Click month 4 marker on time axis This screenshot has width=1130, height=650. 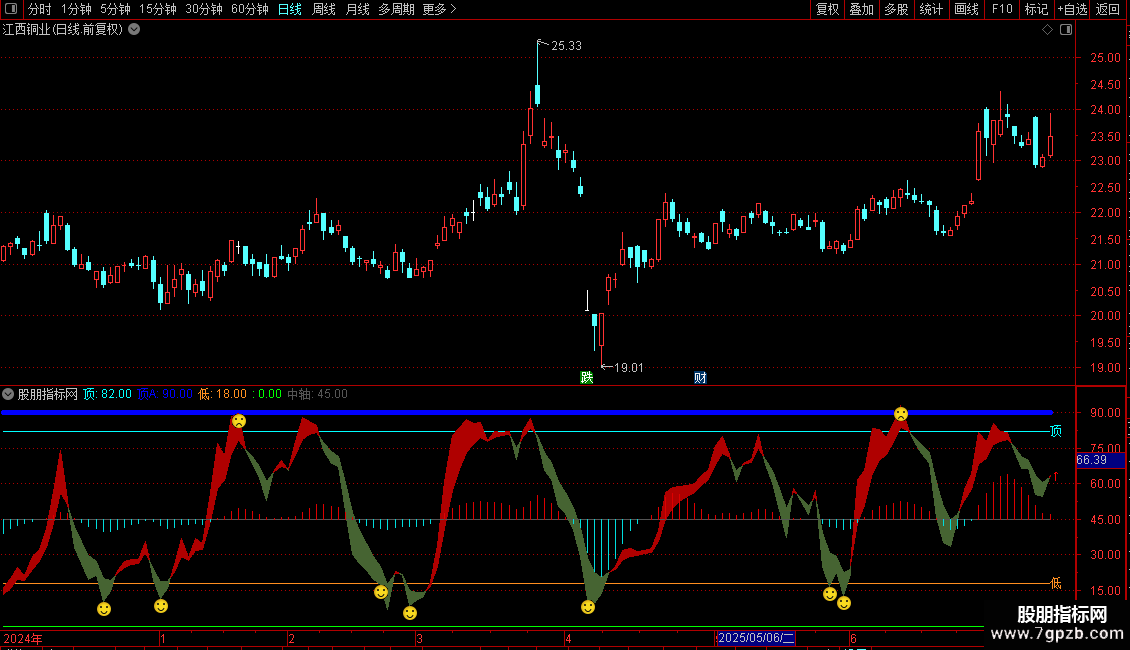(568, 638)
